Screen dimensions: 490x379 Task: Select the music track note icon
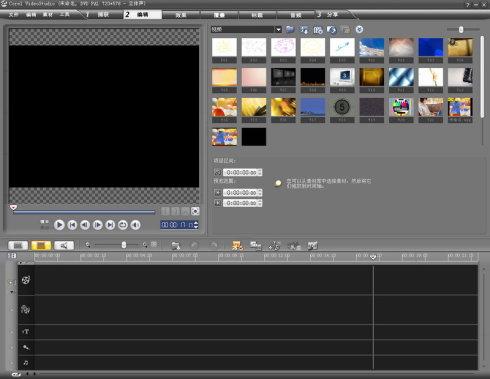point(26,363)
